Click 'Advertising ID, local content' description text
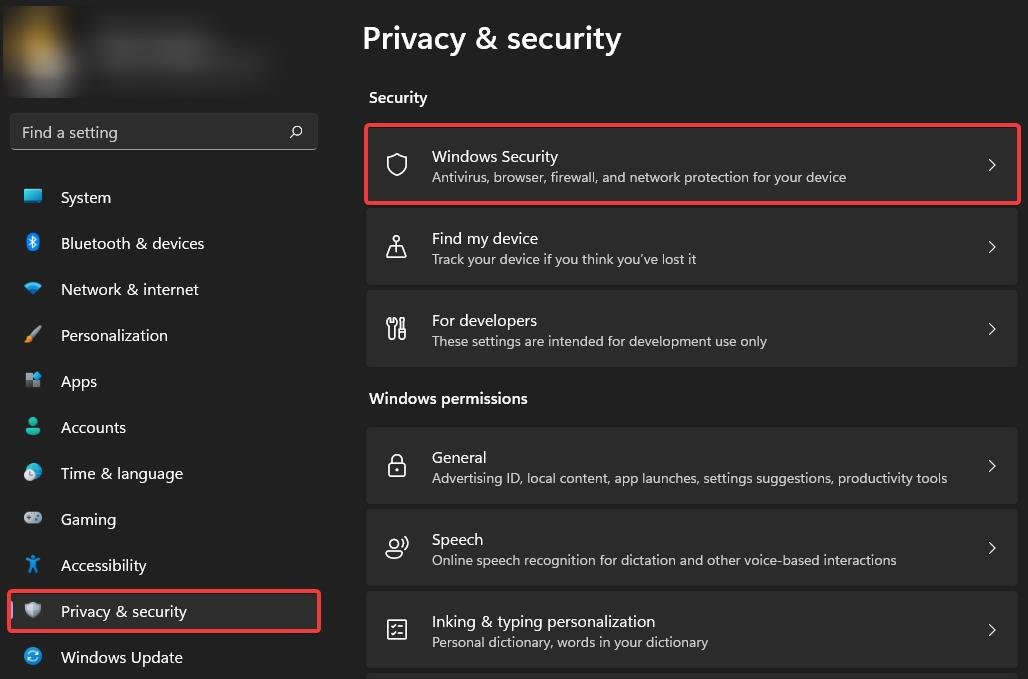1028x679 pixels. pos(689,478)
